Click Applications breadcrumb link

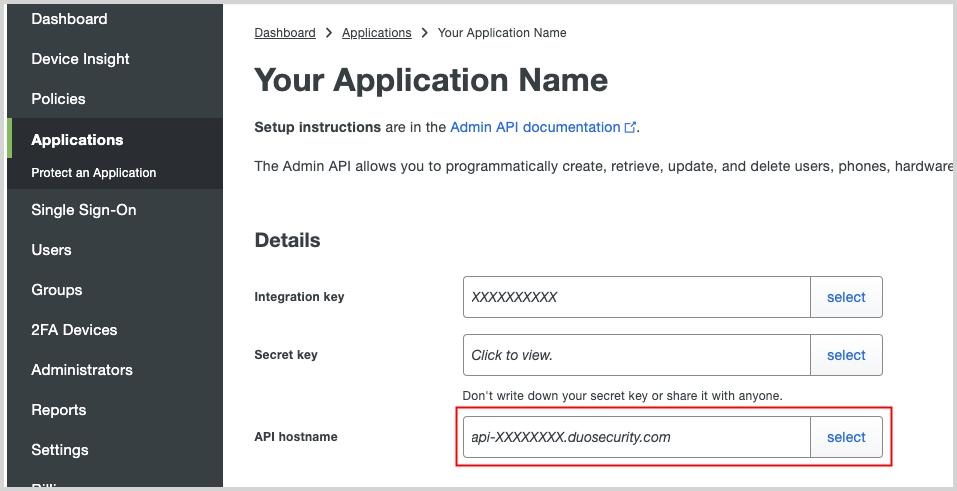pos(376,33)
